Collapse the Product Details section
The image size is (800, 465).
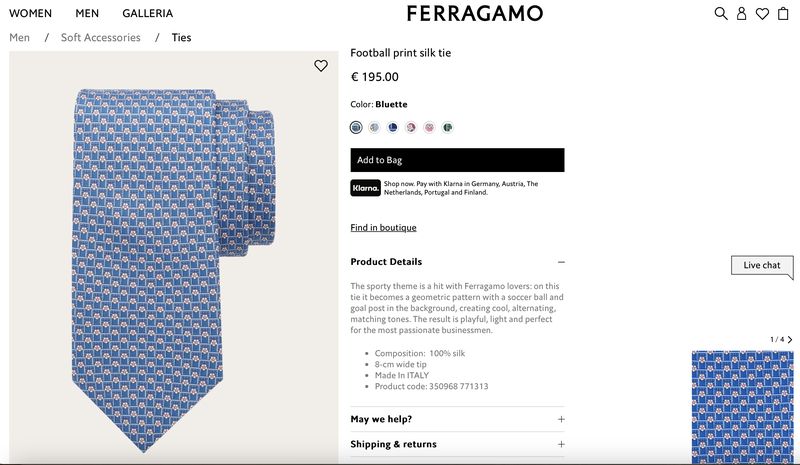561,262
